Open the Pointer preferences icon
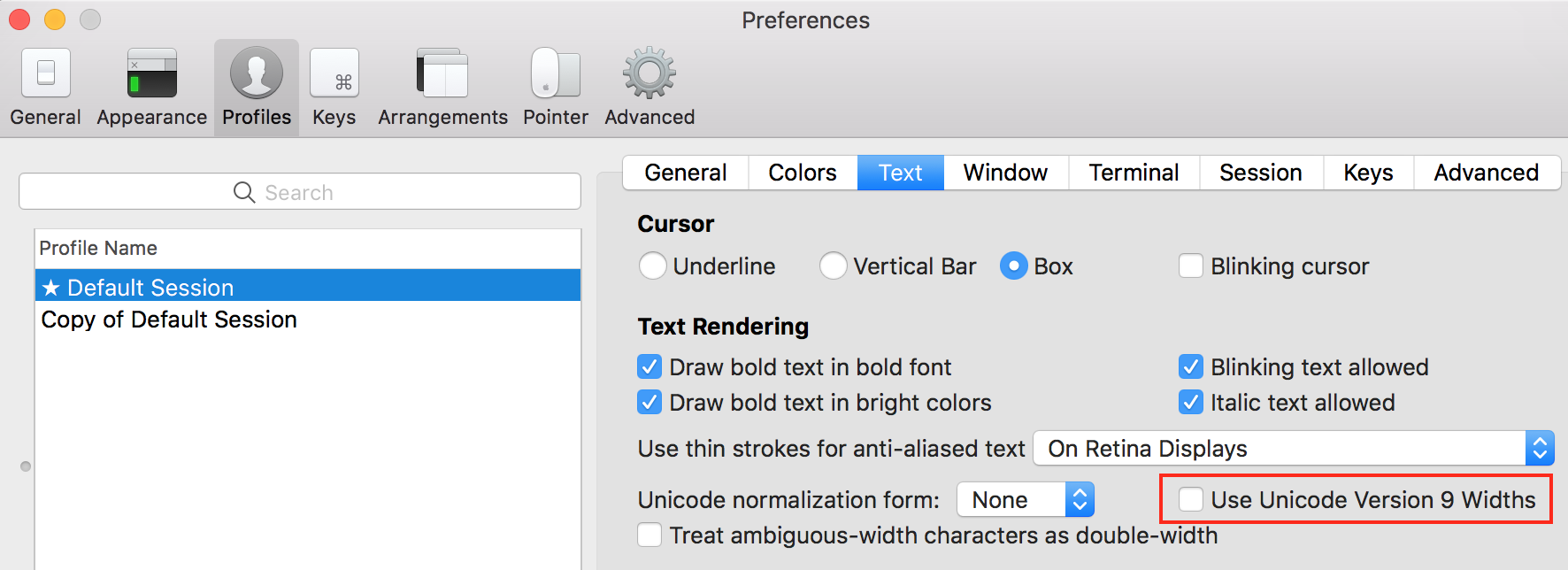The height and width of the screenshot is (570, 1568). point(556,73)
